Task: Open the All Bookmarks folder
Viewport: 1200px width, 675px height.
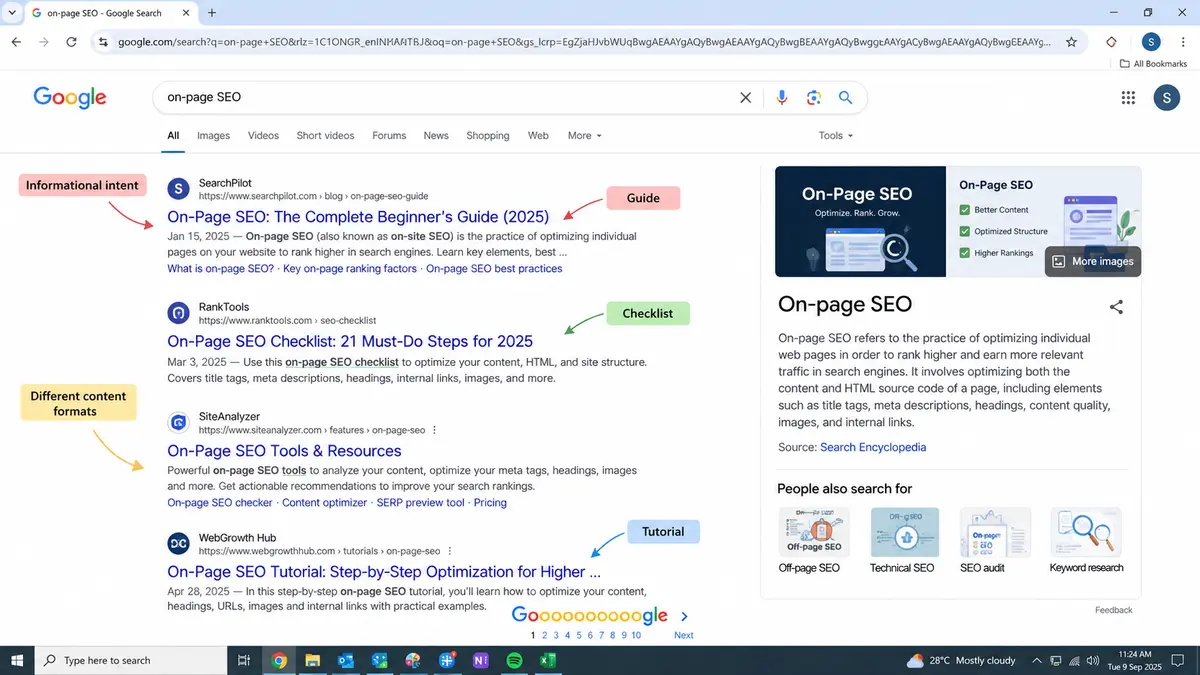Action: coord(1153,64)
